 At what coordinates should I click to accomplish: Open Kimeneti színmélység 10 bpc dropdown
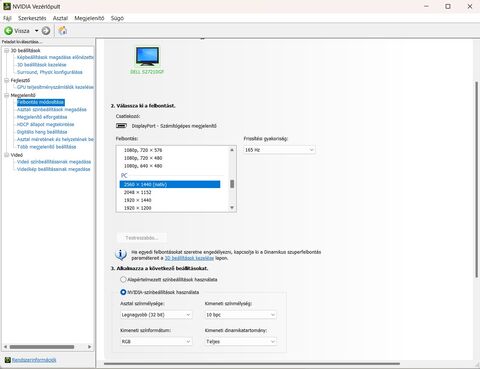[241, 315]
